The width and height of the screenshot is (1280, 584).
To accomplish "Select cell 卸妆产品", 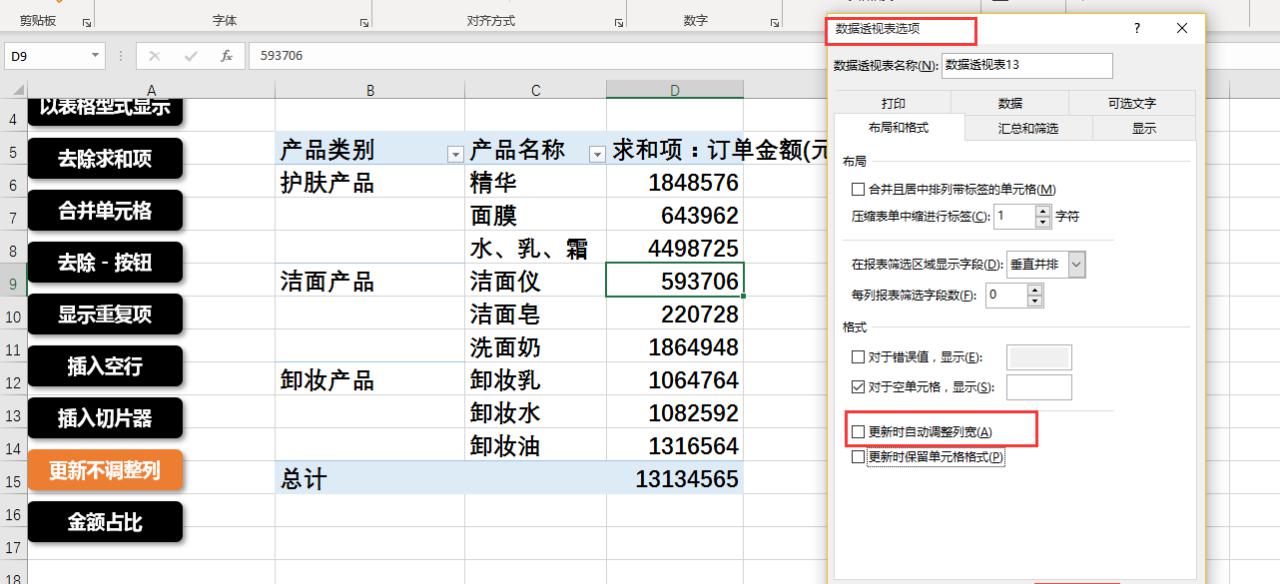I will (x=370, y=381).
